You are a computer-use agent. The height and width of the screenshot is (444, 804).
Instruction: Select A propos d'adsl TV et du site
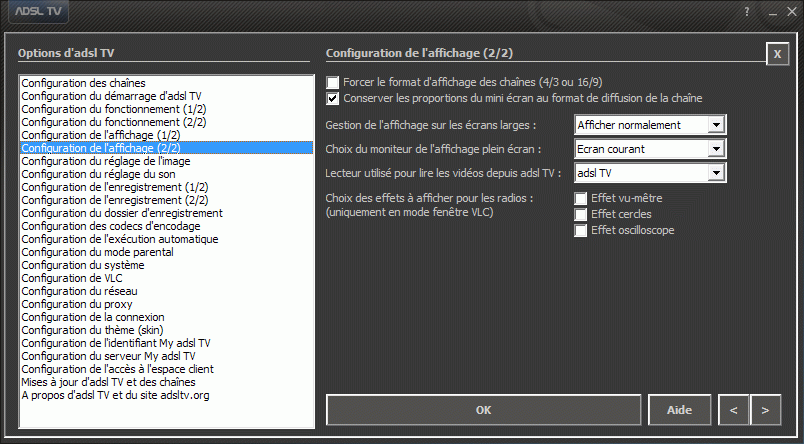pos(167,395)
